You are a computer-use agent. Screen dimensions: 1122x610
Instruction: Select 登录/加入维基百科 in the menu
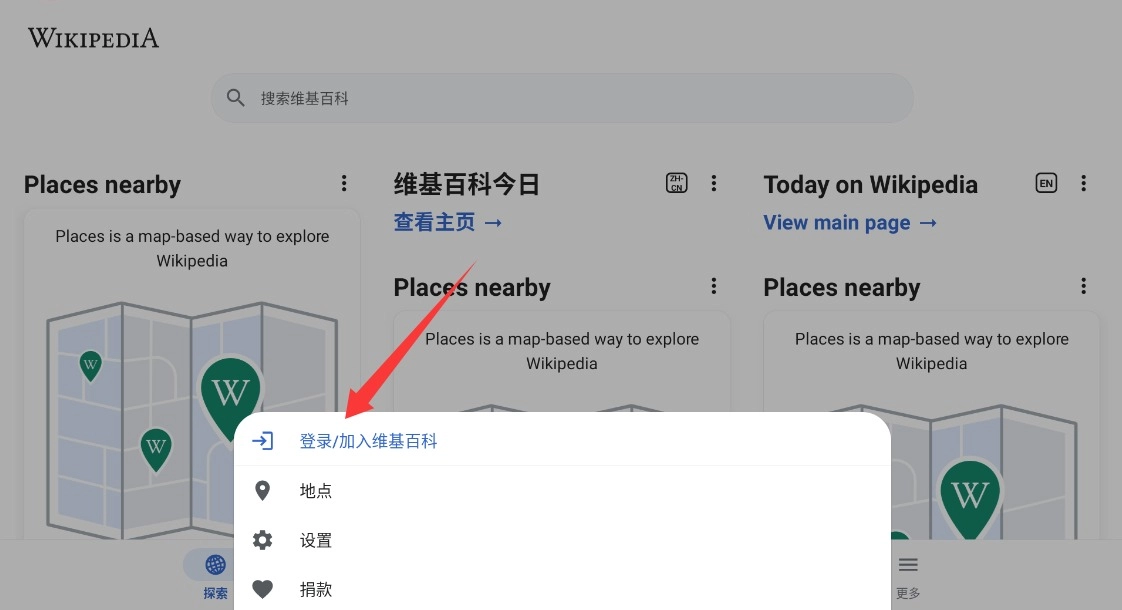368,441
